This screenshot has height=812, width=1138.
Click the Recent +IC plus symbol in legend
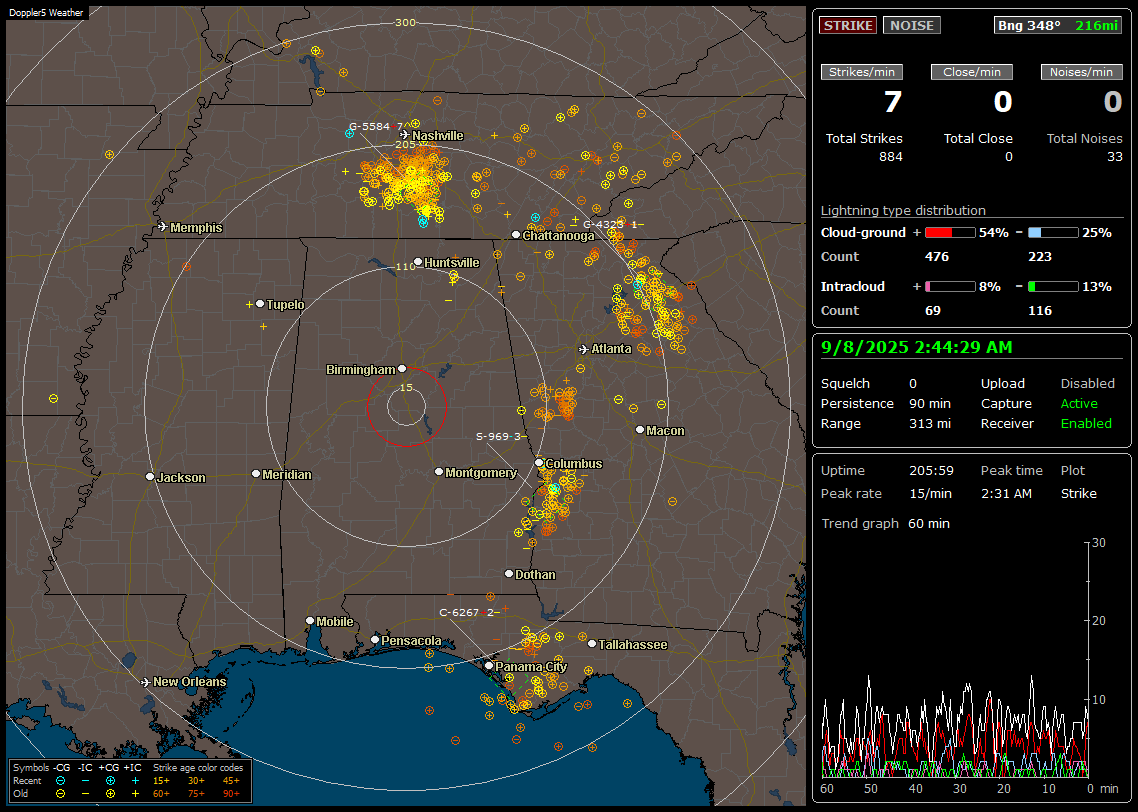(135, 781)
